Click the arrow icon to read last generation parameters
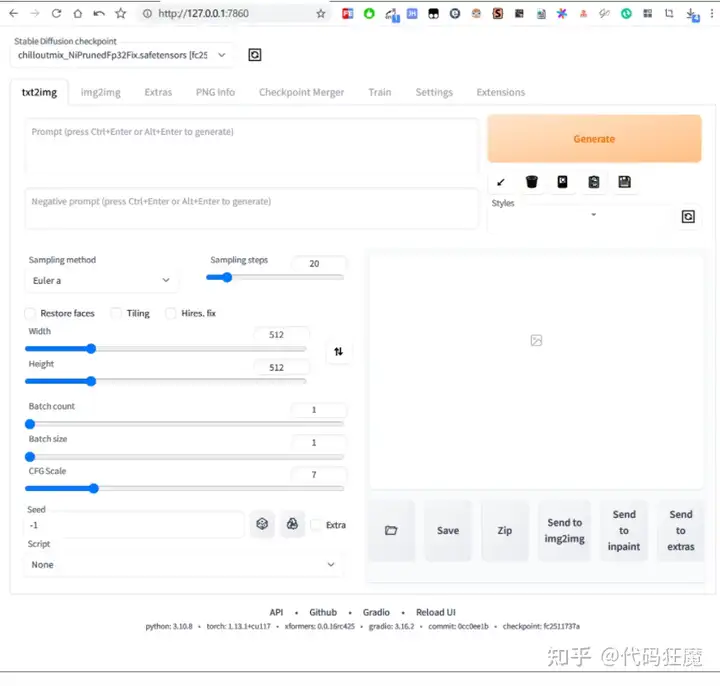Viewport: 720px width, 686px height. click(501, 182)
